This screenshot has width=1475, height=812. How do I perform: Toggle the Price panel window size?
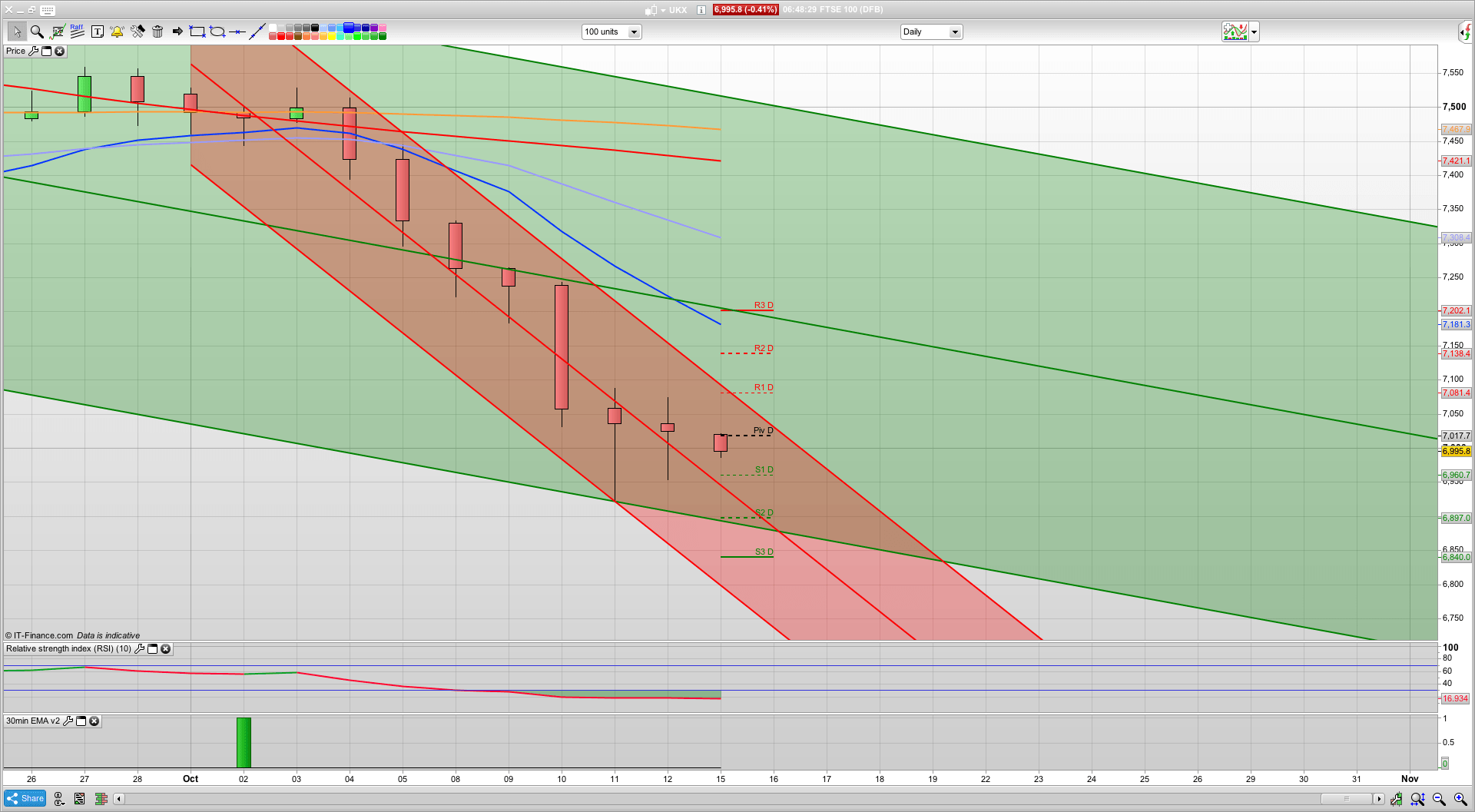[x=46, y=51]
